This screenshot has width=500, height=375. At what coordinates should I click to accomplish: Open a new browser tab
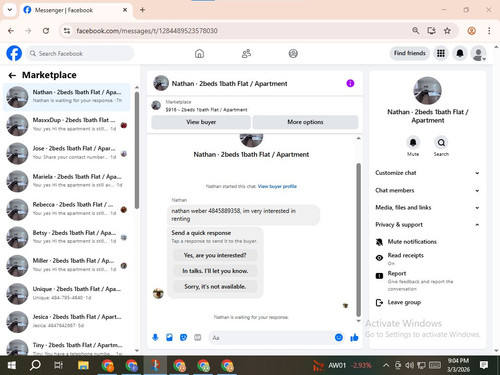pos(142,10)
